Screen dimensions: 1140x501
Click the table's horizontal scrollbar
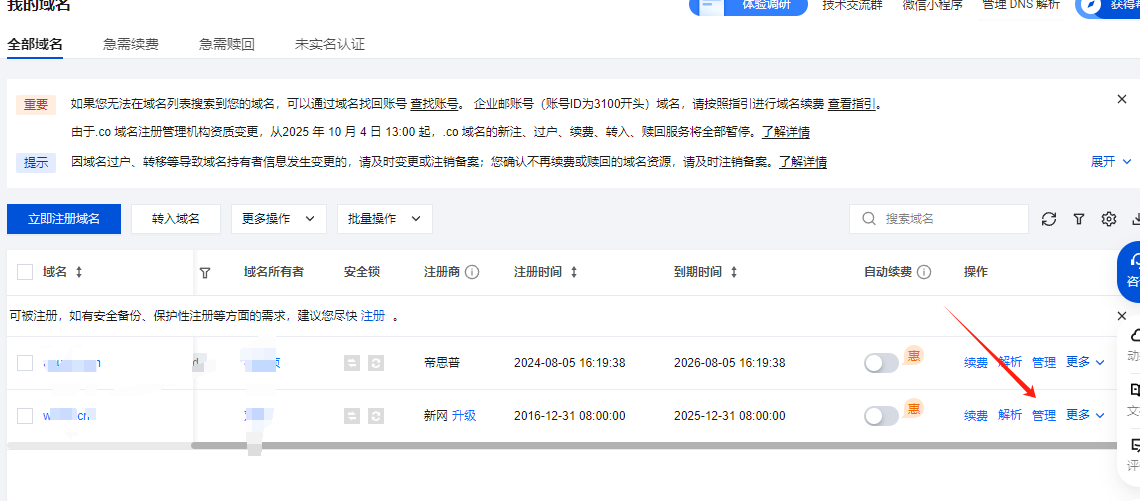pyautogui.click(x=655, y=445)
